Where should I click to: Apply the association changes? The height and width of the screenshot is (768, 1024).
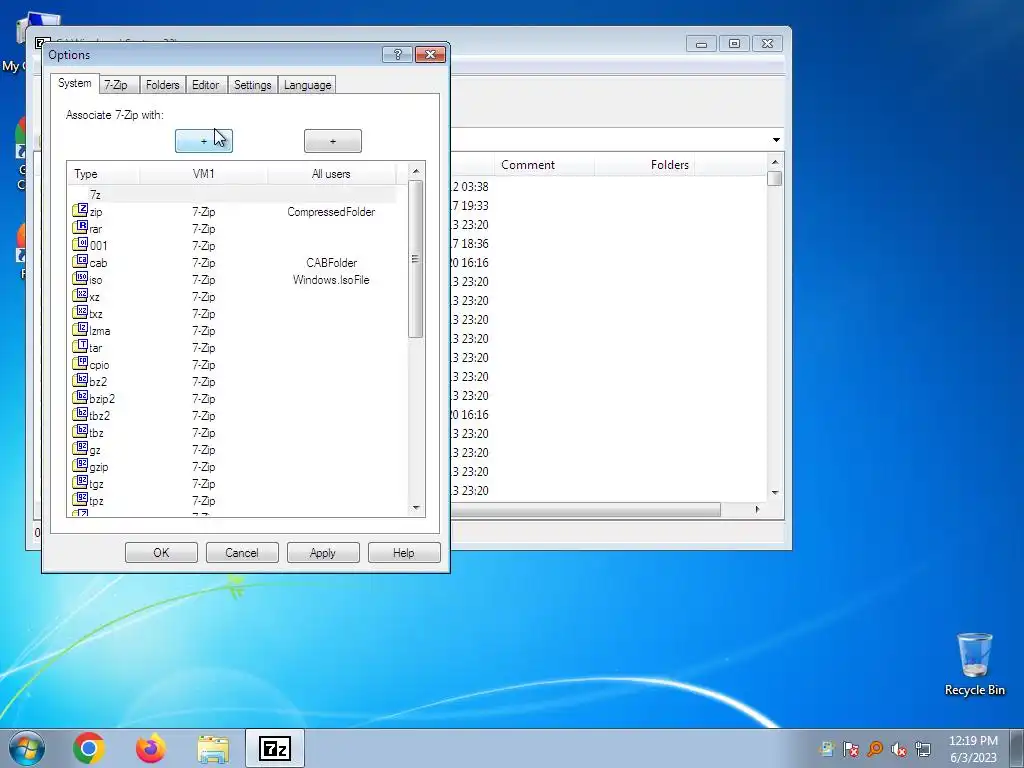(323, 552)
